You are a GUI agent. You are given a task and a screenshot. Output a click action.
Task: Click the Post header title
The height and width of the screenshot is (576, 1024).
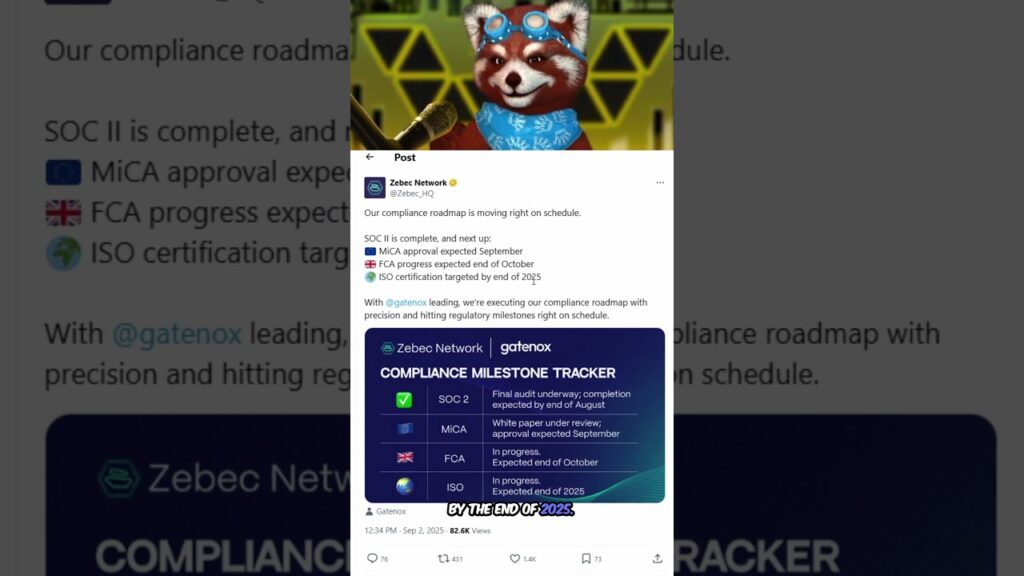[405, 157]
